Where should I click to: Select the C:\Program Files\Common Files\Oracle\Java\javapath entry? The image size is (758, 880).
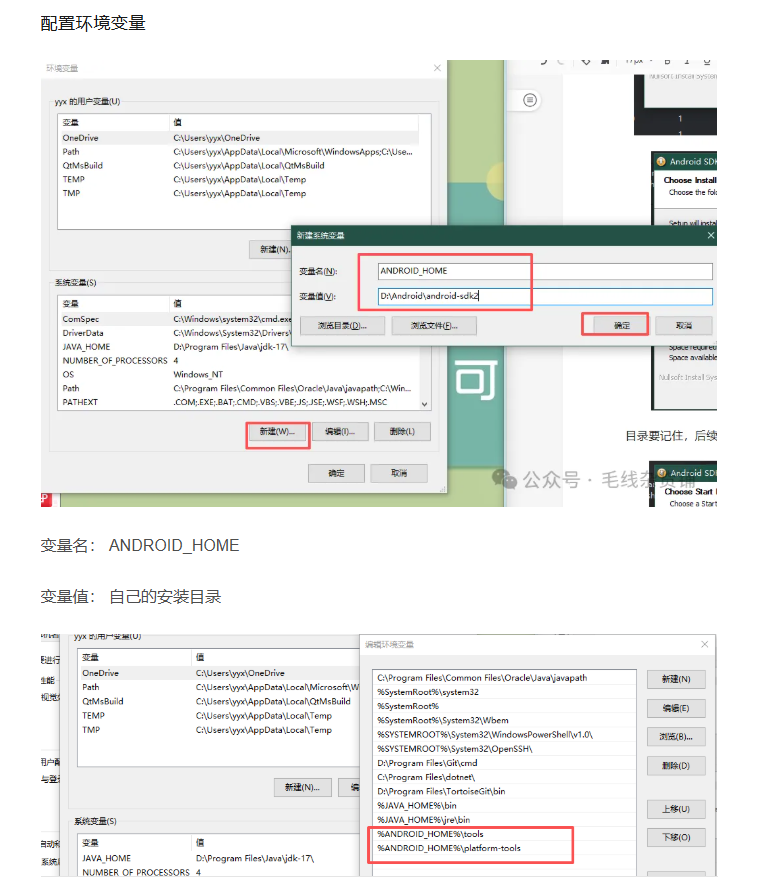tap(504, 678)
